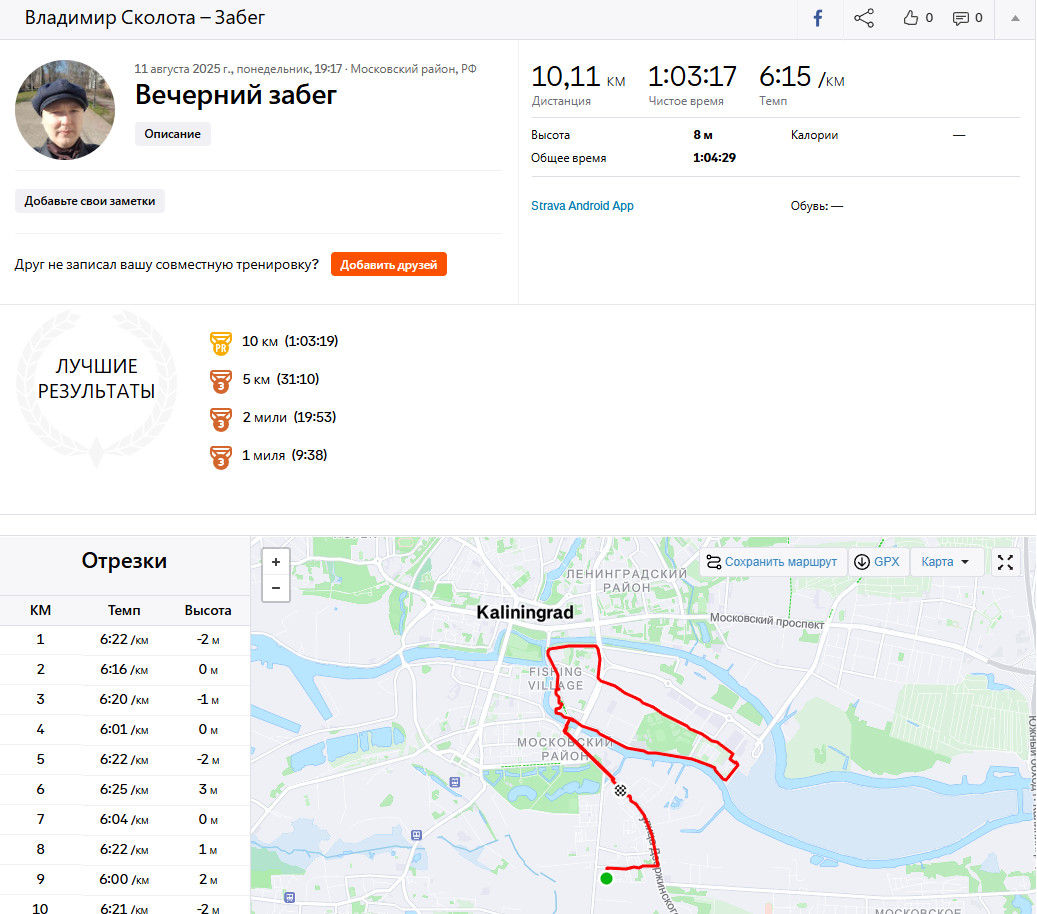Screen dimensions: 1037x914
Task: Download the GPX file
Action: [x=877, y=562]
